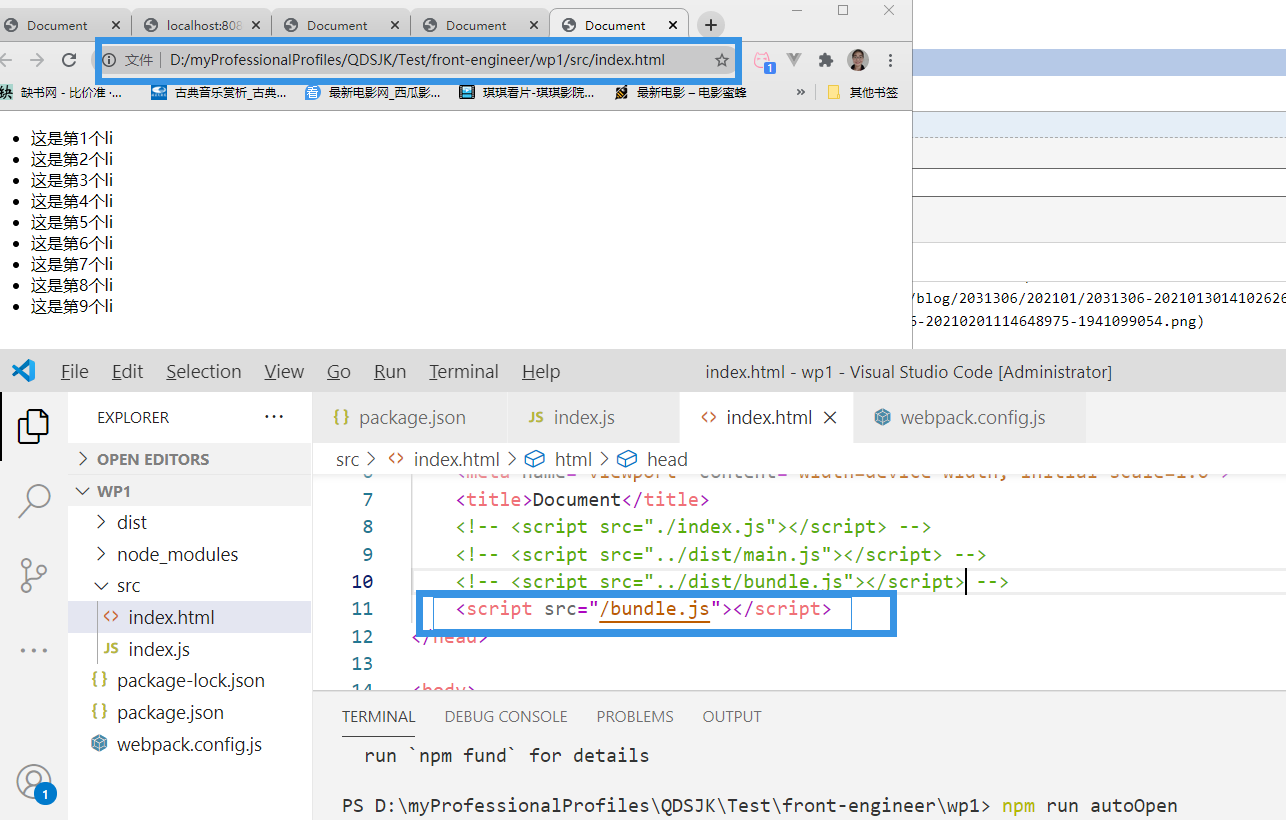Click list item 这是第1个li on the page

pos(71,139)
